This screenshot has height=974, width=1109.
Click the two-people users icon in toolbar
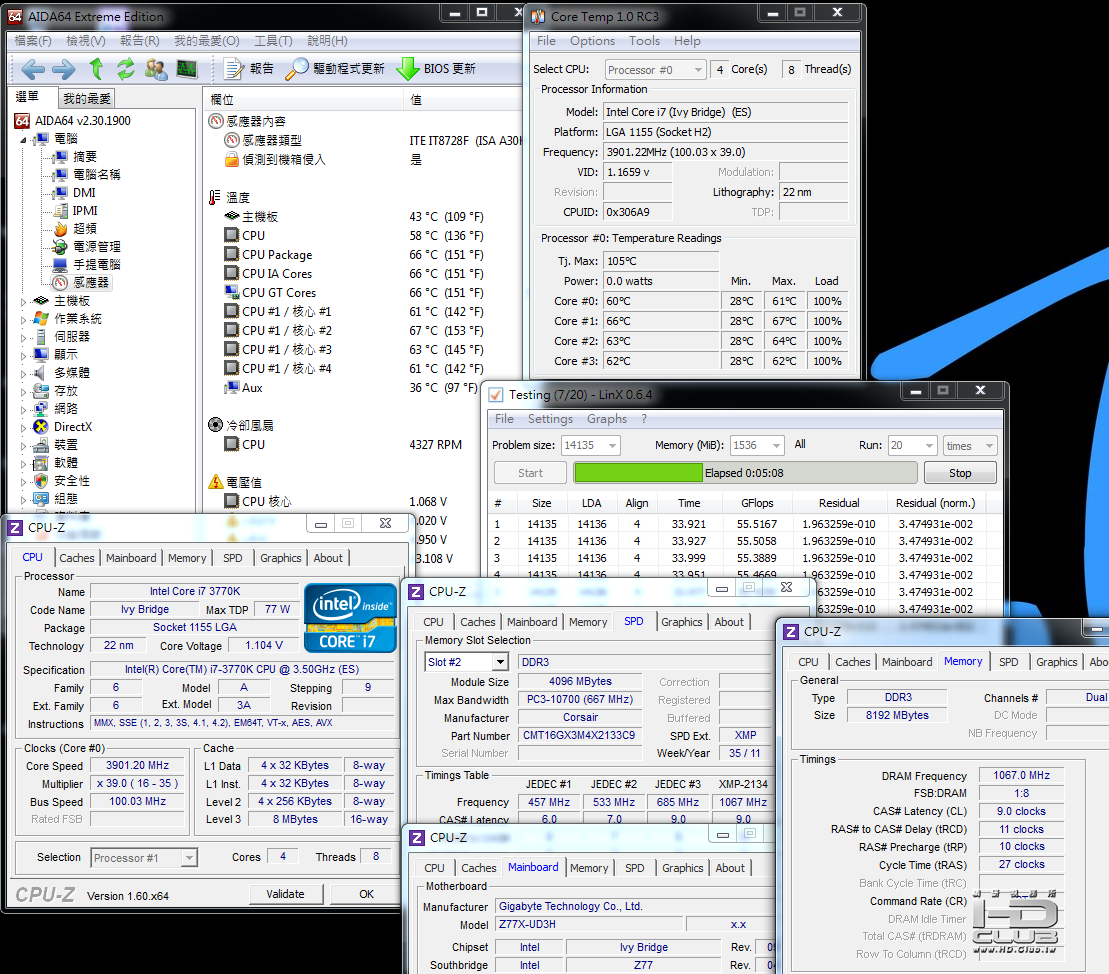pyautogui.click(x=156, y=69)
